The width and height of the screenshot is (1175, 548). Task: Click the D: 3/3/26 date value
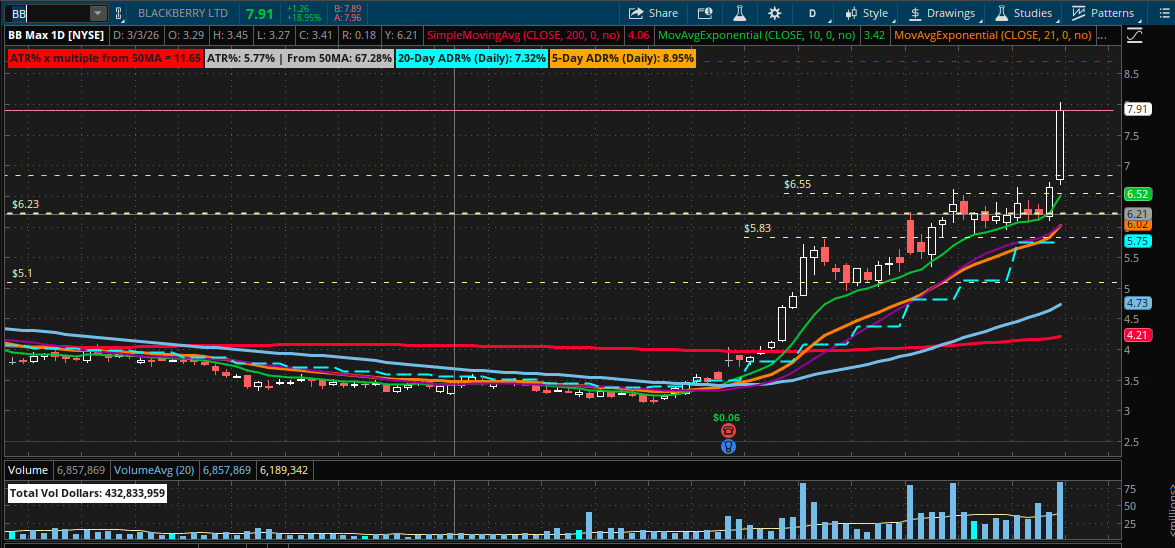136,34
